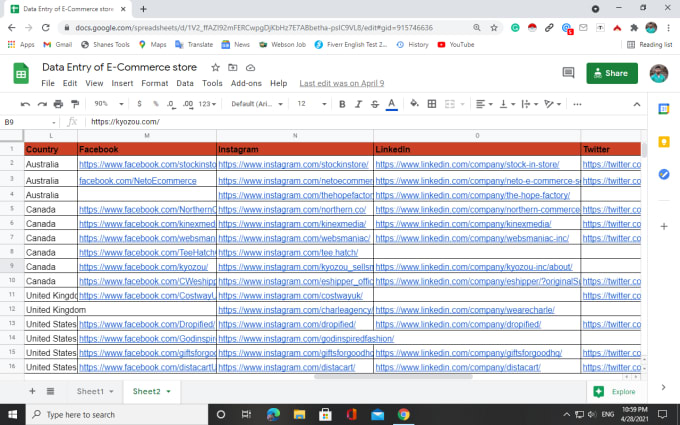
Task: Click the Explore button
Action: (x=616, y=392)
